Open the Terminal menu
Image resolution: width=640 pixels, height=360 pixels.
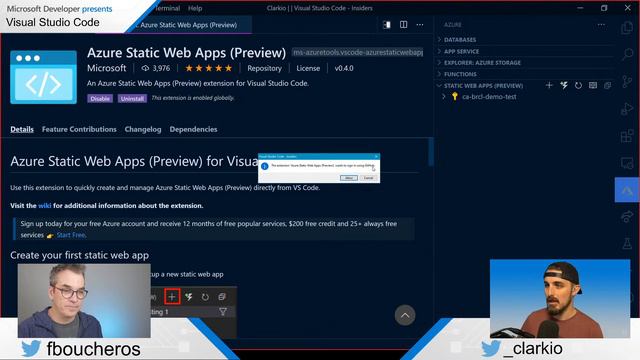[x=167, y=8]
